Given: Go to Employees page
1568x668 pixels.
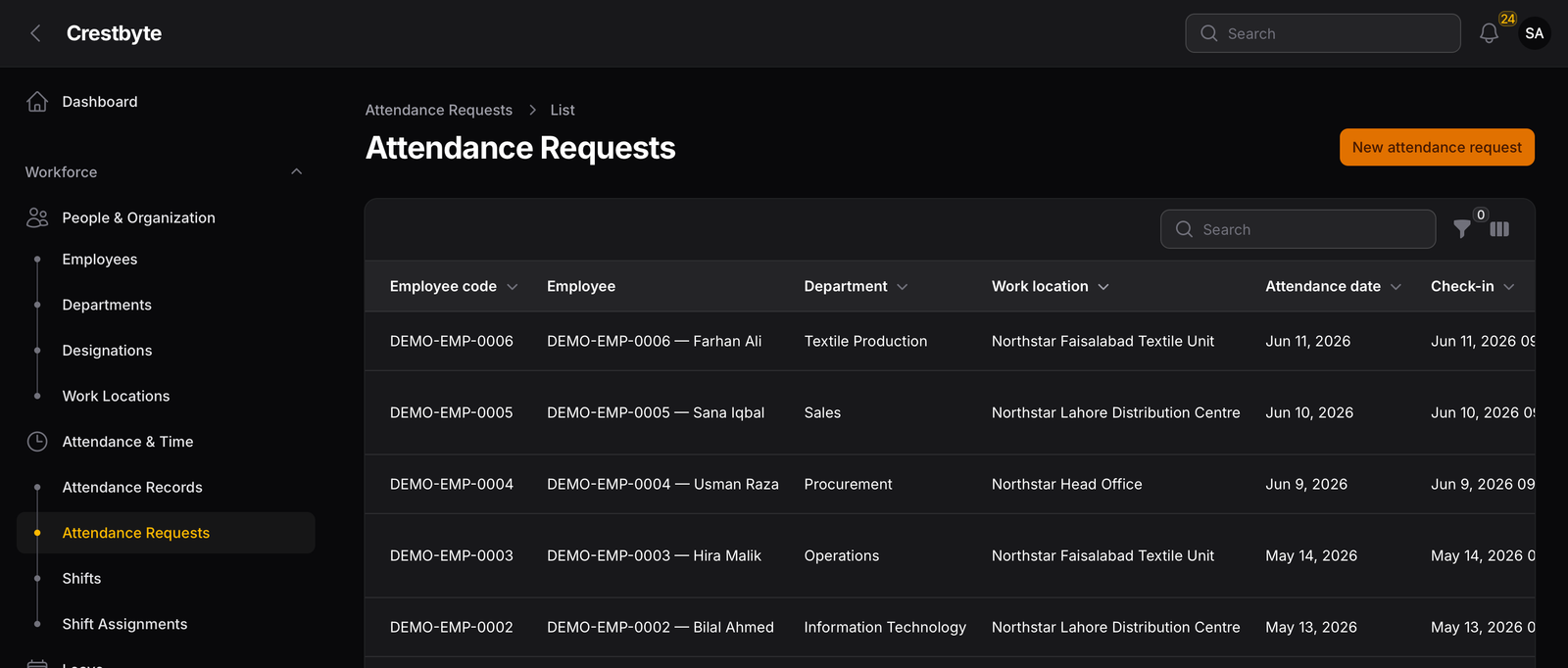Looking at the screenshot, I should [100, 260].
